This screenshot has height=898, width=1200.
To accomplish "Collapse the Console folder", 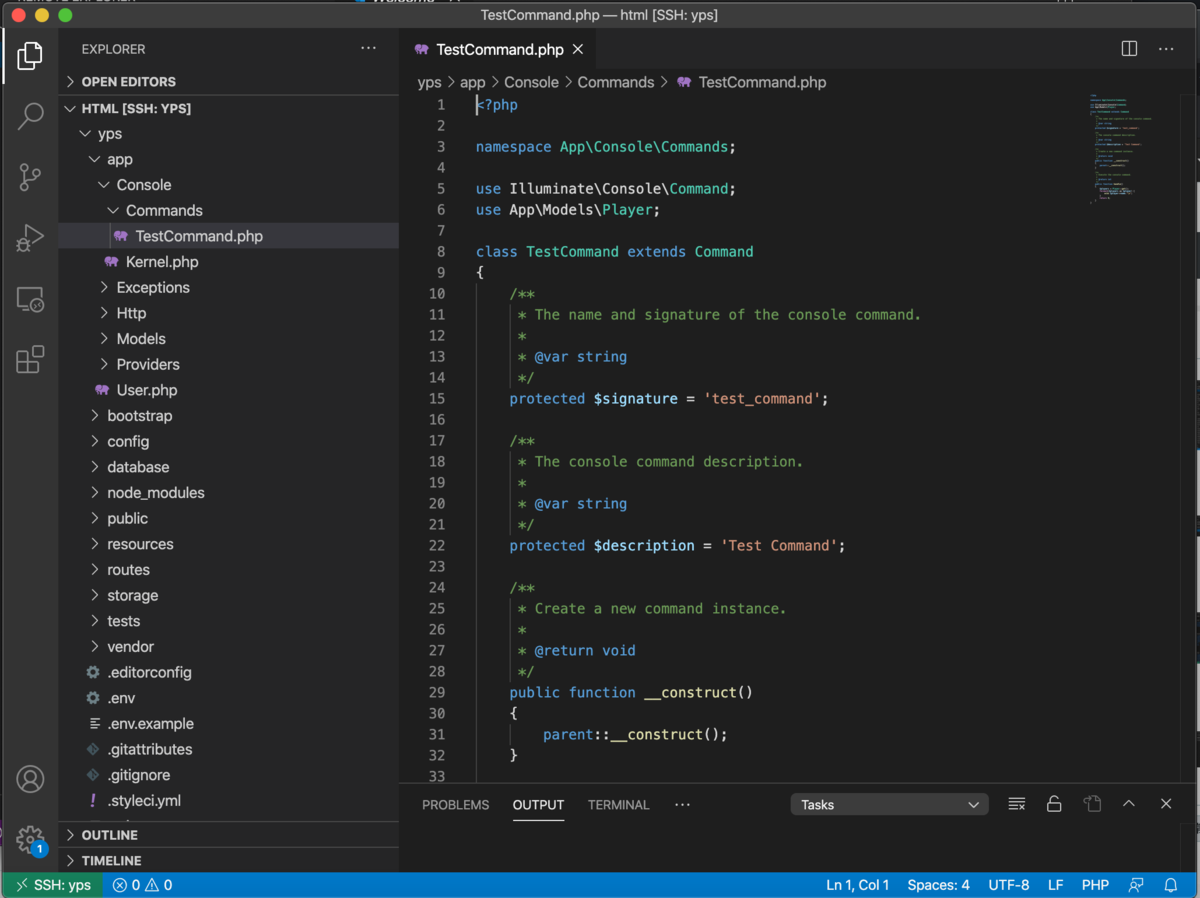I will pos(228,185).
